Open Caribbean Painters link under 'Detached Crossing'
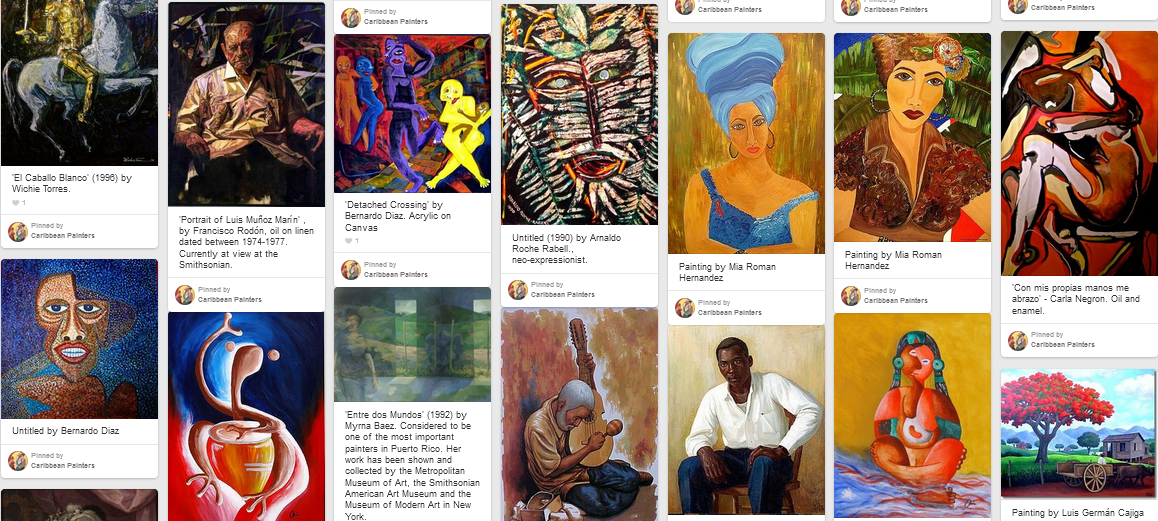Screen dimensions: 1158x521 coord(395,274)
